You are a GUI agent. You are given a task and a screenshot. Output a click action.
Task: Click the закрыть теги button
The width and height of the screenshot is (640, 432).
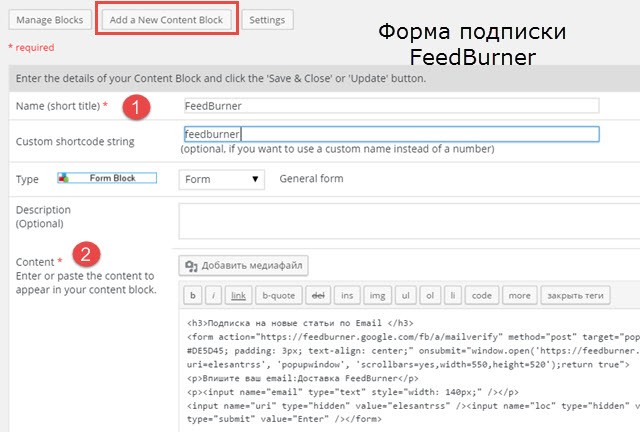575,295
